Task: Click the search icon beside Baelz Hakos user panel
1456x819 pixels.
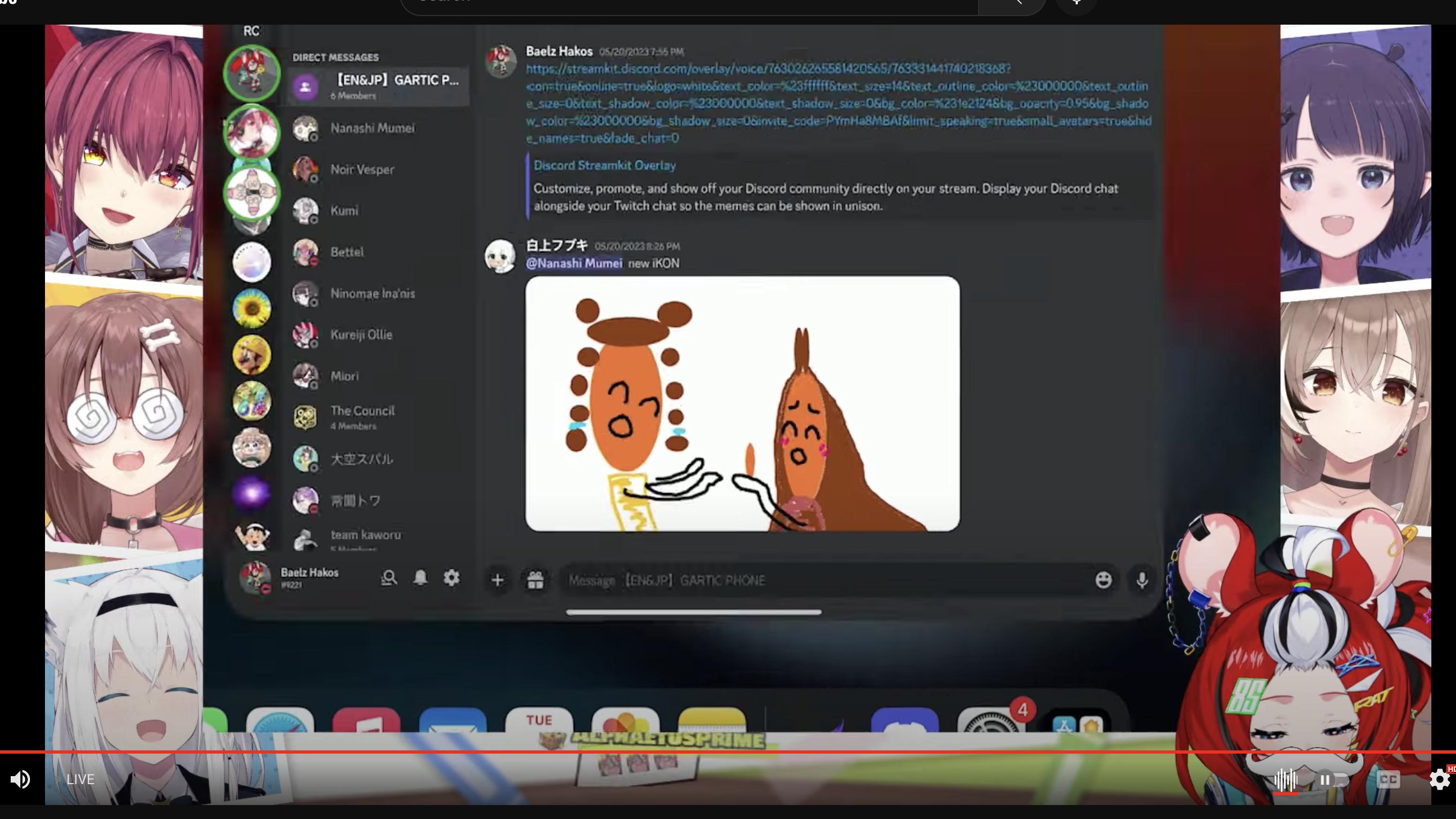Action: pos(389,577)
